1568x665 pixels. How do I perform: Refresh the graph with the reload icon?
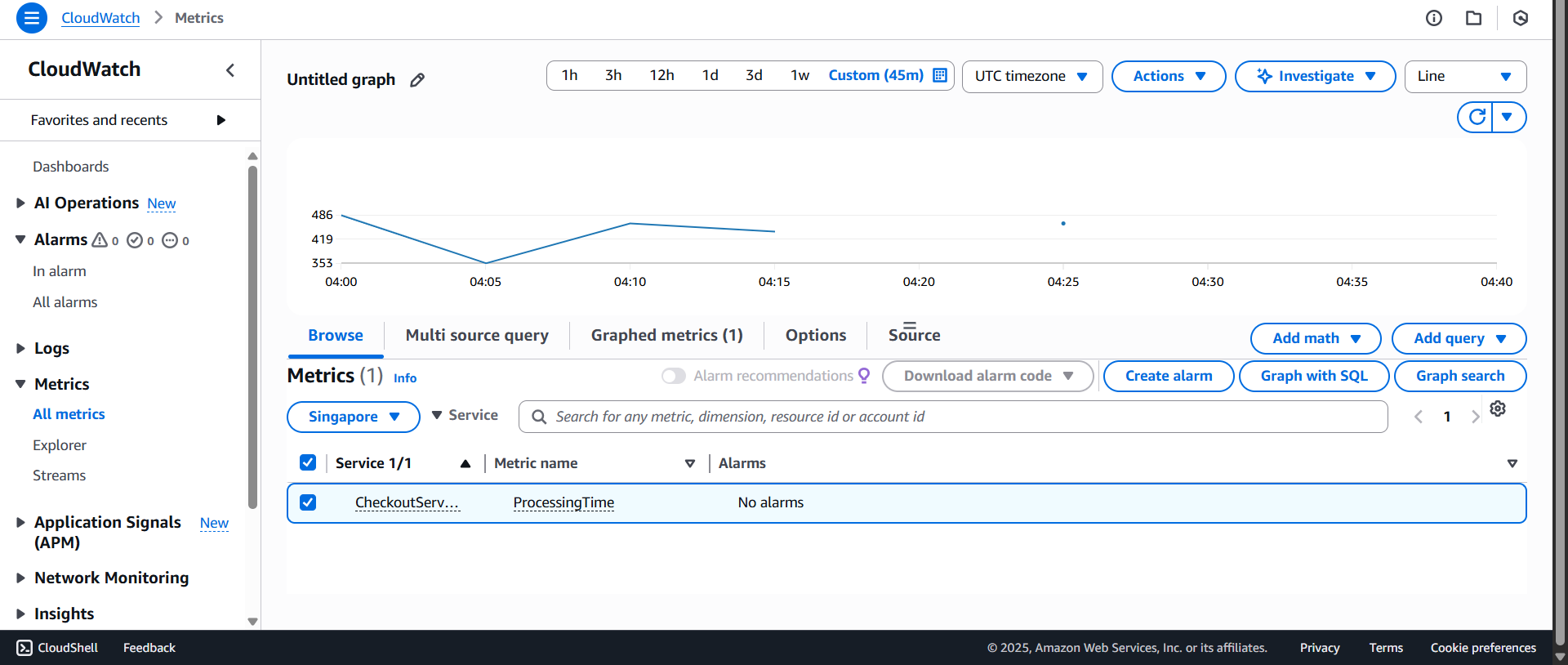pyautogui.click(x=1476, y=117)
